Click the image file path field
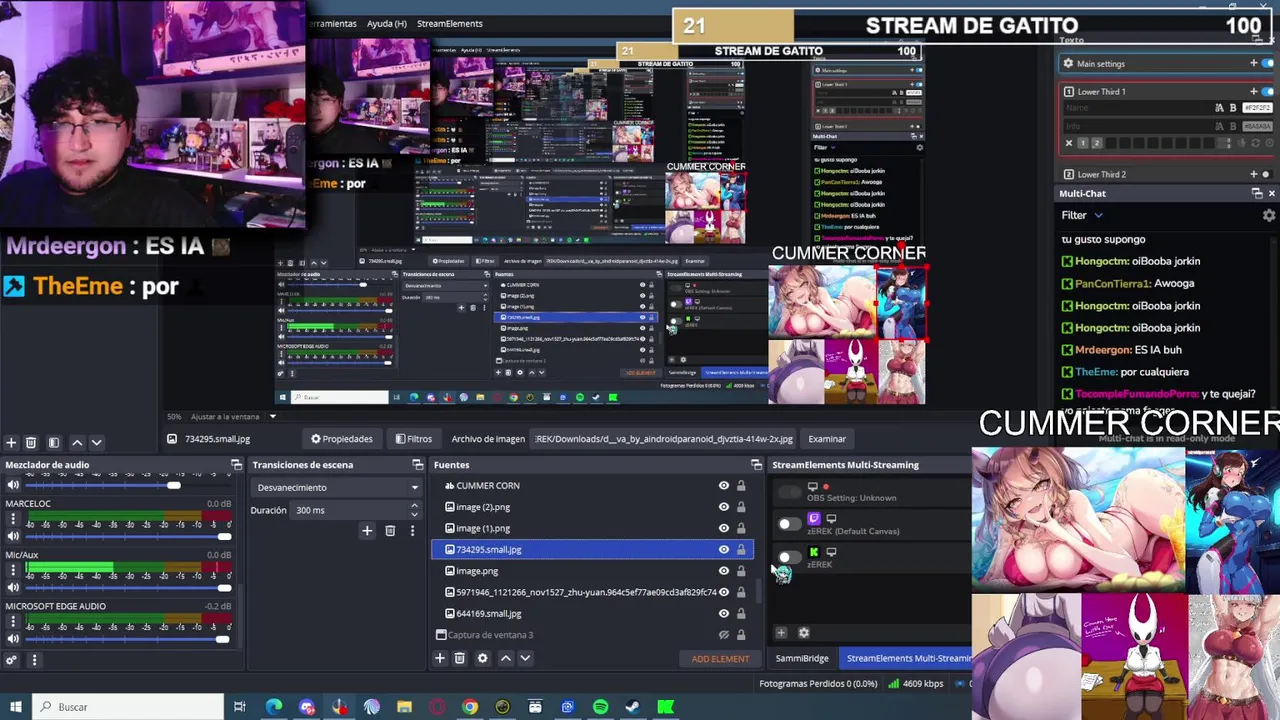 click(x=663, y=439)
